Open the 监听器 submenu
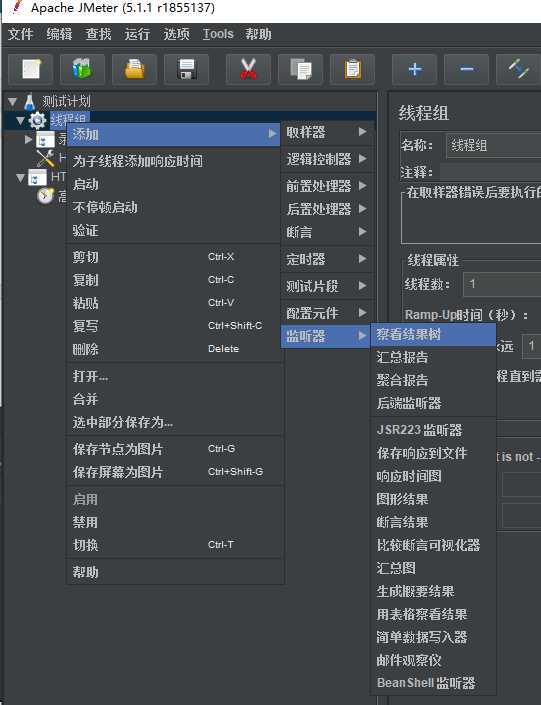This screenshot has height=705, width=541. coord(326,336)
